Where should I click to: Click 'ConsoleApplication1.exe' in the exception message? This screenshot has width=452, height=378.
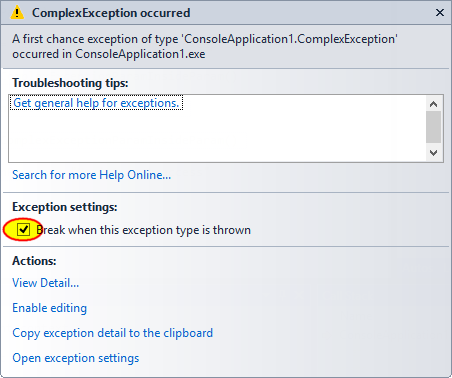click(140, 54)
